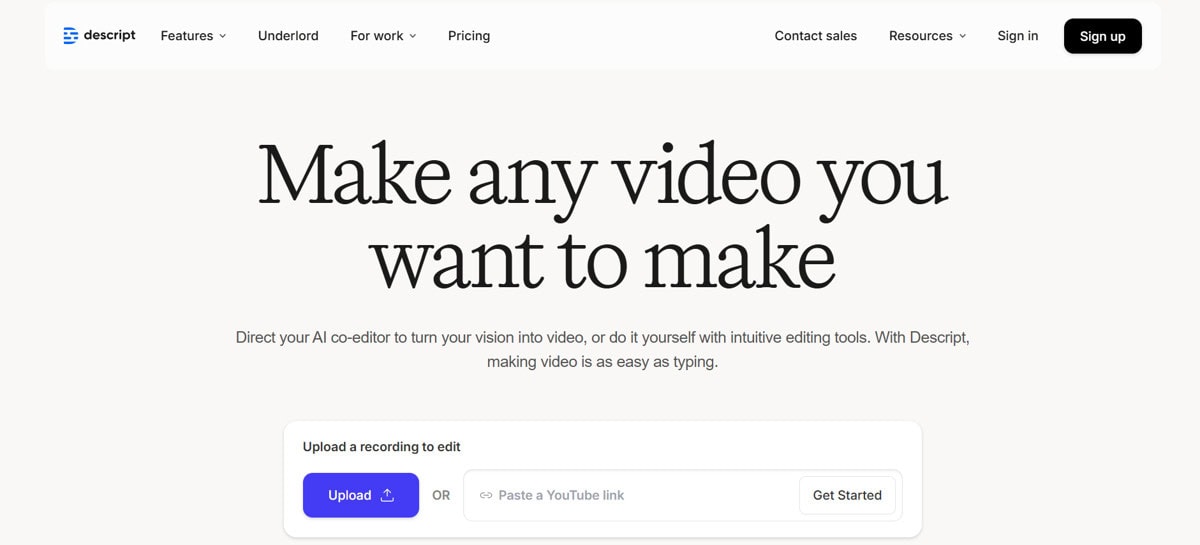Expand the chevron beside For work
The height and width of the screenshot is (545, 1200).
[413, 36]
